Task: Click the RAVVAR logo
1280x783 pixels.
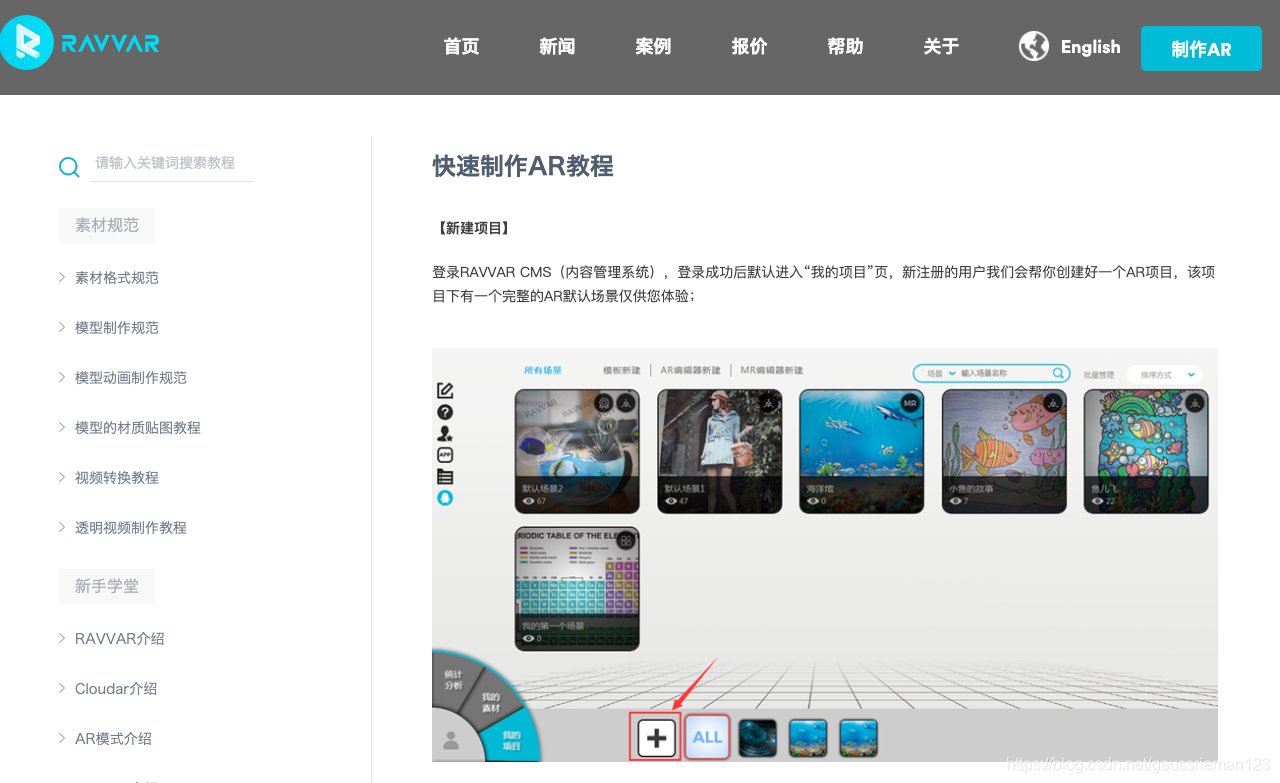Action: [x=80, y=43]
